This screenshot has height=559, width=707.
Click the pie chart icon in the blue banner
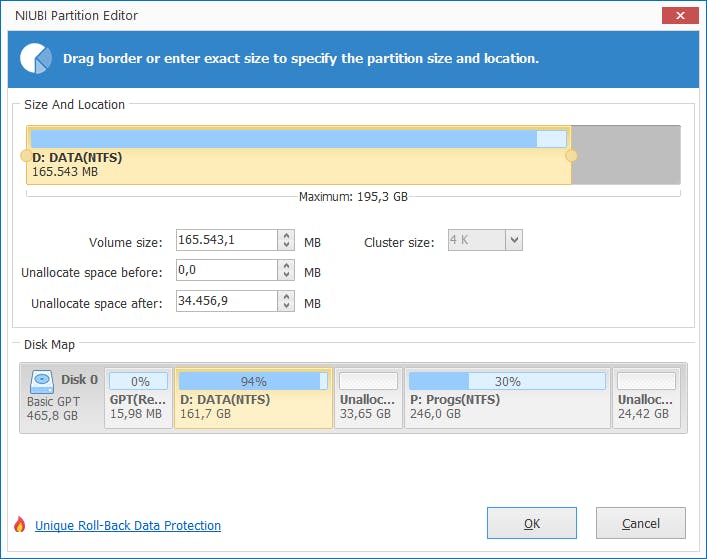pos(36,58)
